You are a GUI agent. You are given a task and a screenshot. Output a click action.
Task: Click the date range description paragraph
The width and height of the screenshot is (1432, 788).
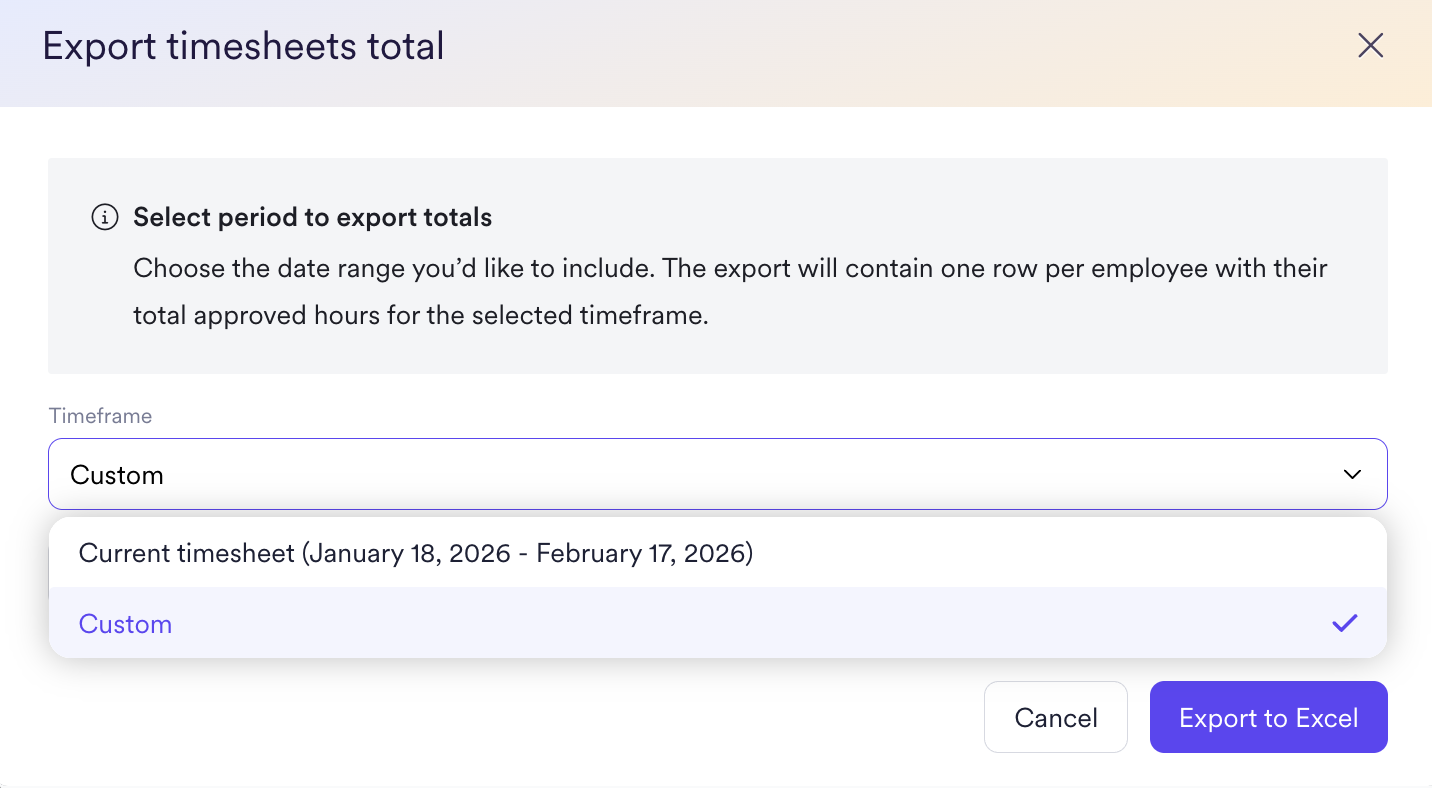[730, 292]
